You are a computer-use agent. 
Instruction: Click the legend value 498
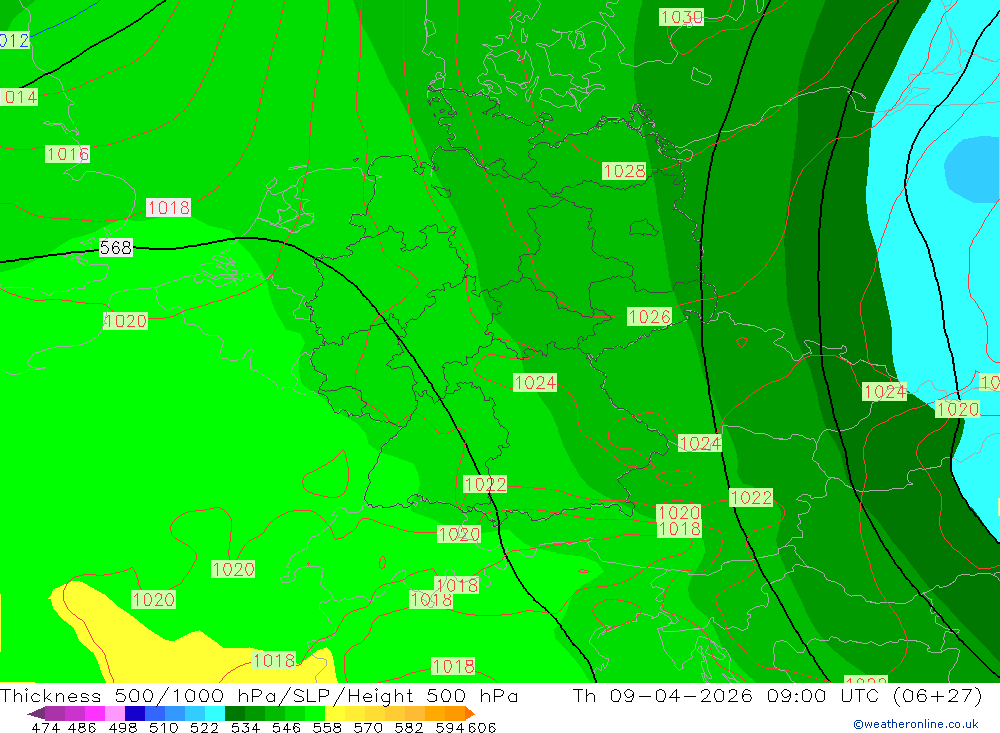(122, 727)
